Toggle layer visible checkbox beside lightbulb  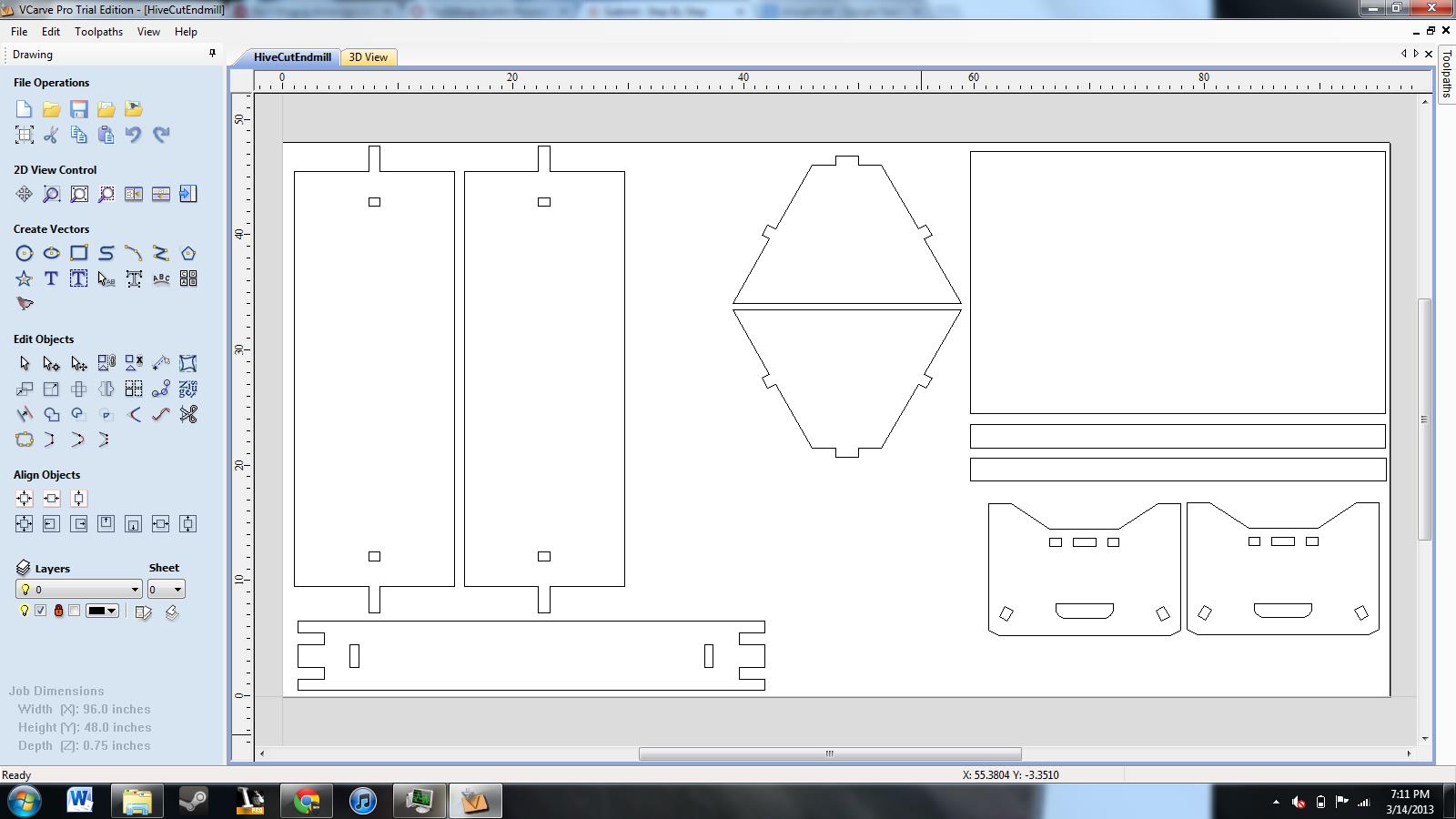40,611
